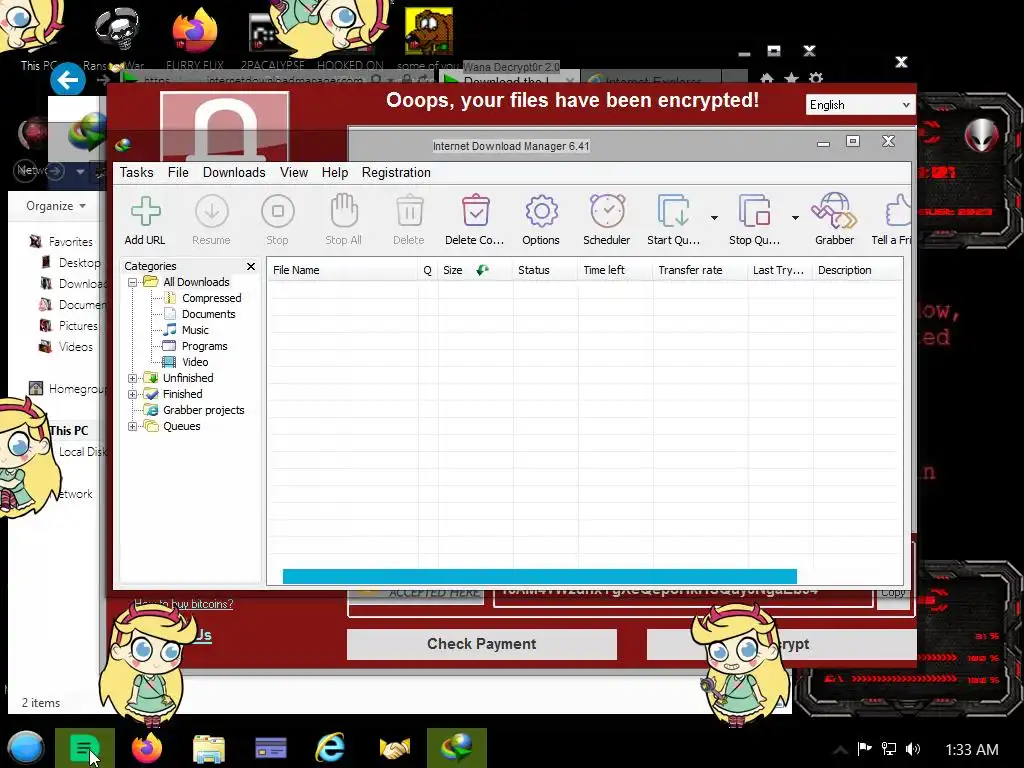Select Documents category in IDM
This screenshot has width=1024, height=768.
[x=208, y=314]
